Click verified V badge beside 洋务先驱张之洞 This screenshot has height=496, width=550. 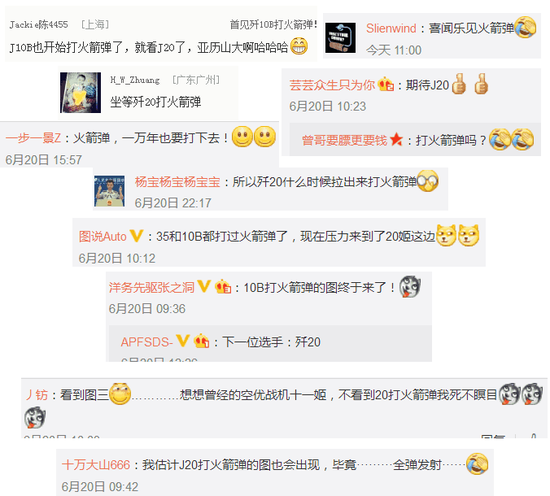(x=204, y=287)
